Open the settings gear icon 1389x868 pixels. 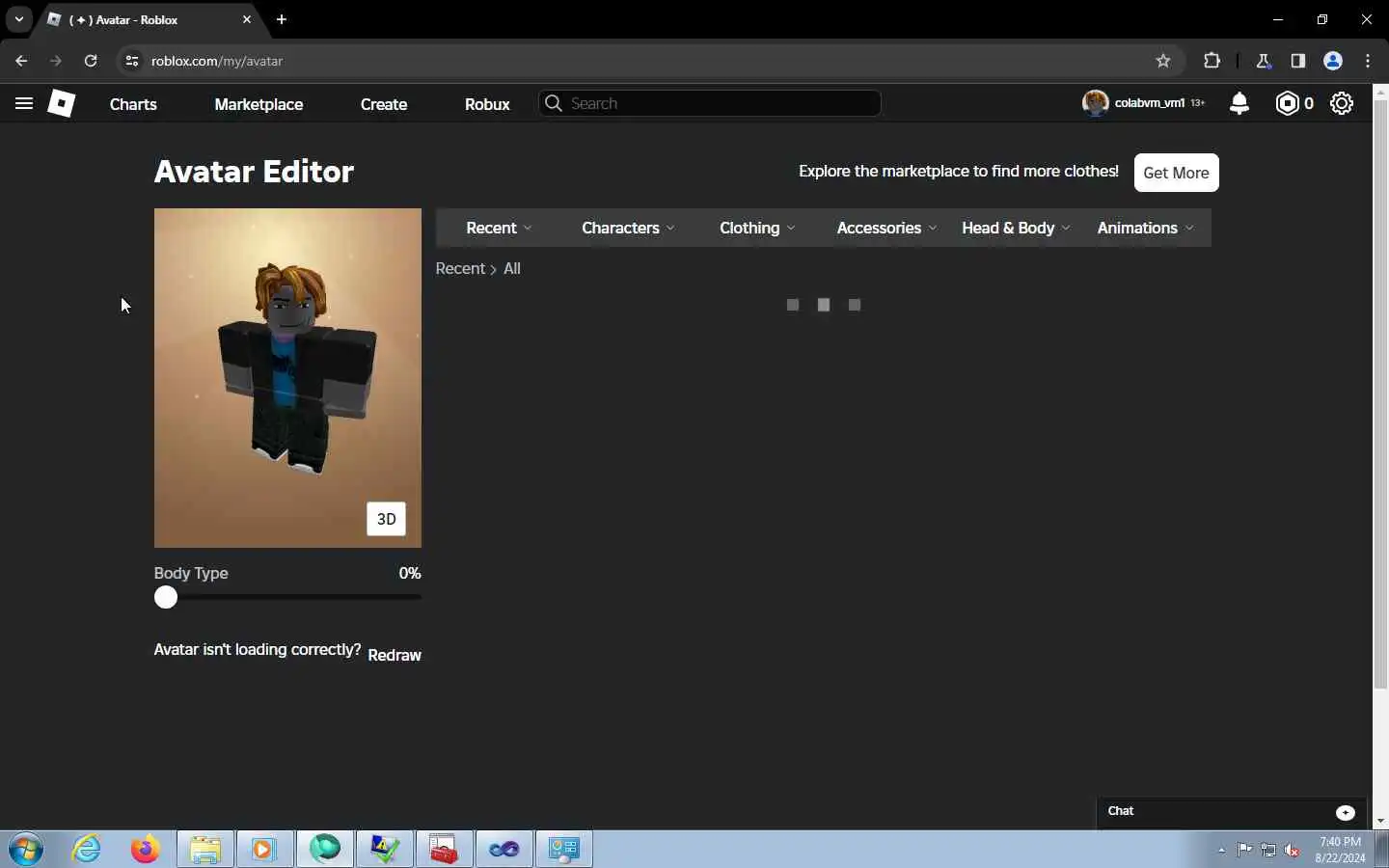pyautogui.click(x=1342, y=103)
